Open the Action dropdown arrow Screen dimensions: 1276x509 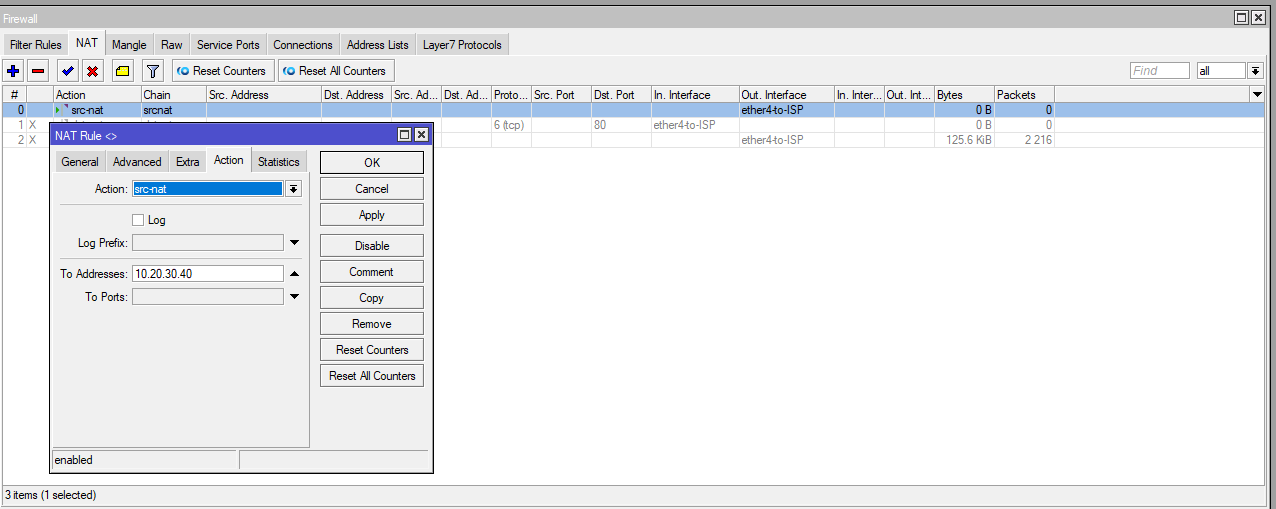tap(293, 189)
